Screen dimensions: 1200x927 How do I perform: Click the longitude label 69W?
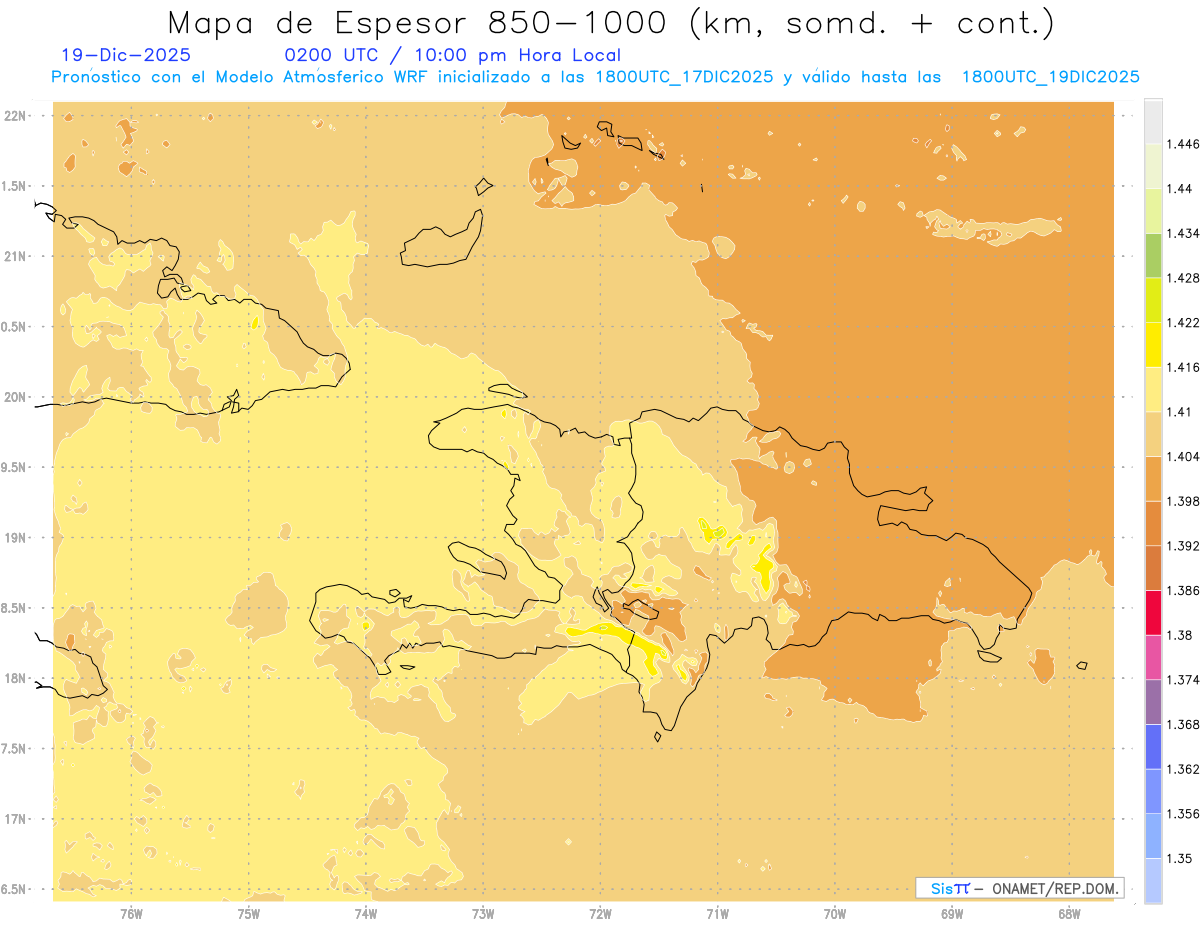(x=951, y=913)
